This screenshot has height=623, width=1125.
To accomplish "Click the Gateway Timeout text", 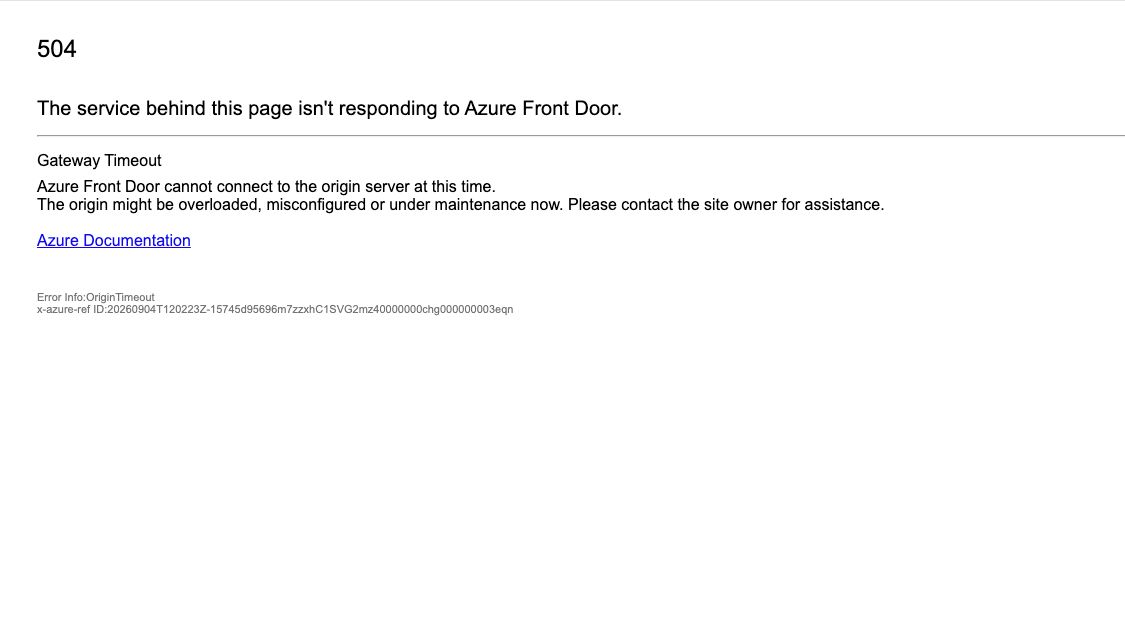I will (99, 161).
